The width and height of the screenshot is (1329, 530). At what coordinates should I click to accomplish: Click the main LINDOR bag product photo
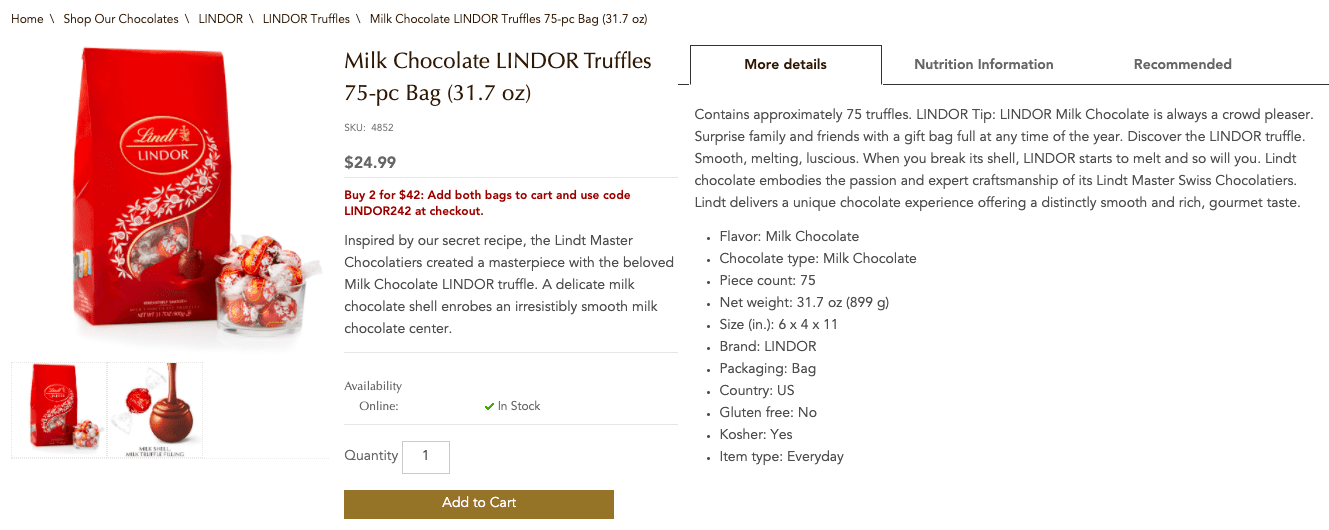click(x=170, y=195)
